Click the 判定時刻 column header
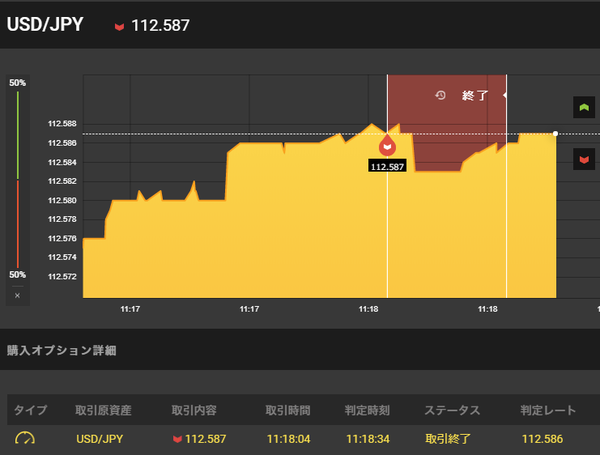The width and height of the screenshot is (600, 455). pyautogui.click(x=367, y=410)
